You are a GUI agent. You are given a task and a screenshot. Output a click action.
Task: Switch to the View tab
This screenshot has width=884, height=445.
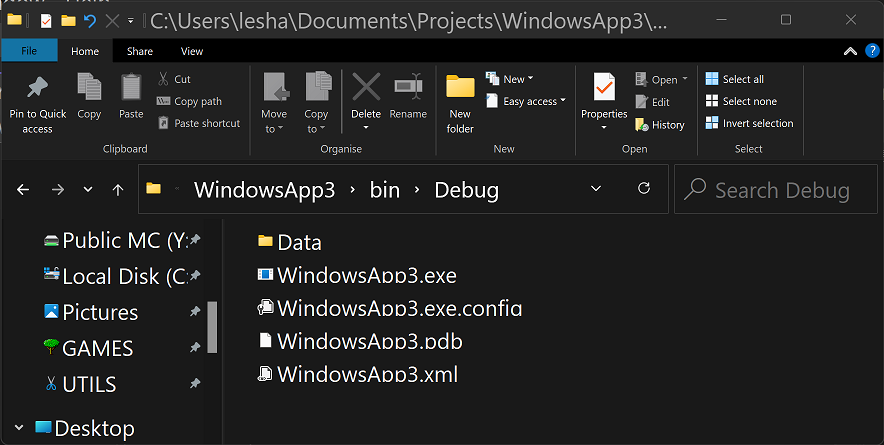[192, 51]
